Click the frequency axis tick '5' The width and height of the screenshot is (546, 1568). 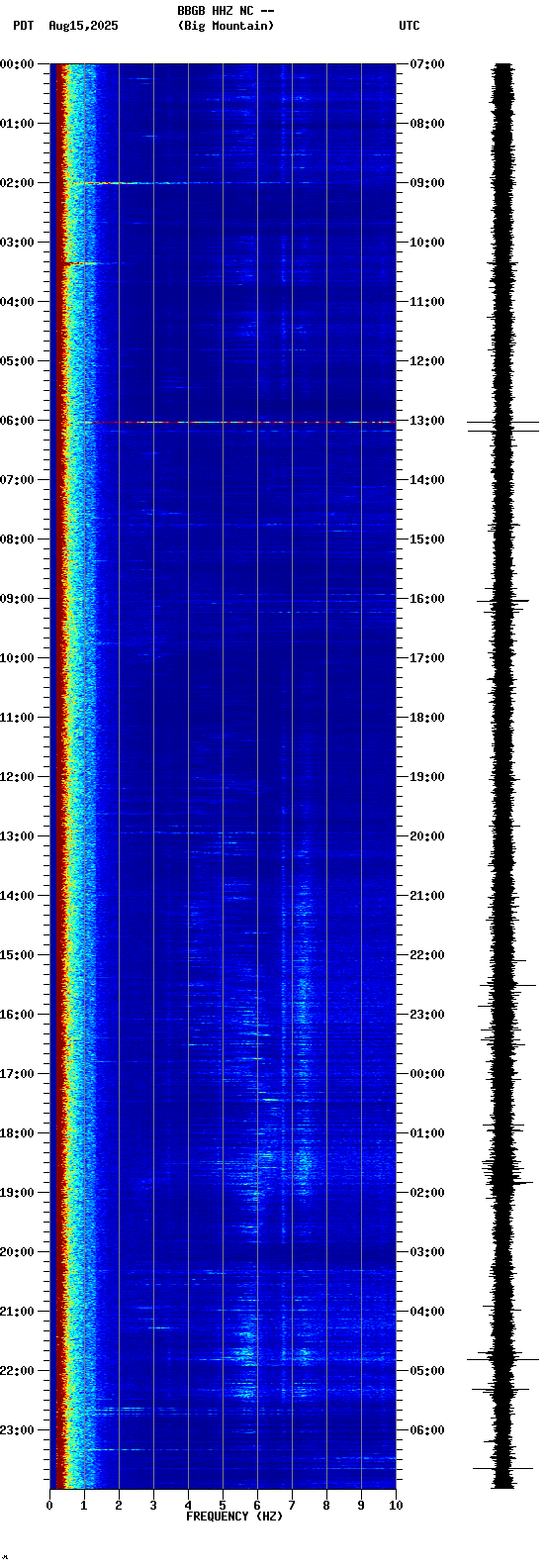coord(223,1506)
